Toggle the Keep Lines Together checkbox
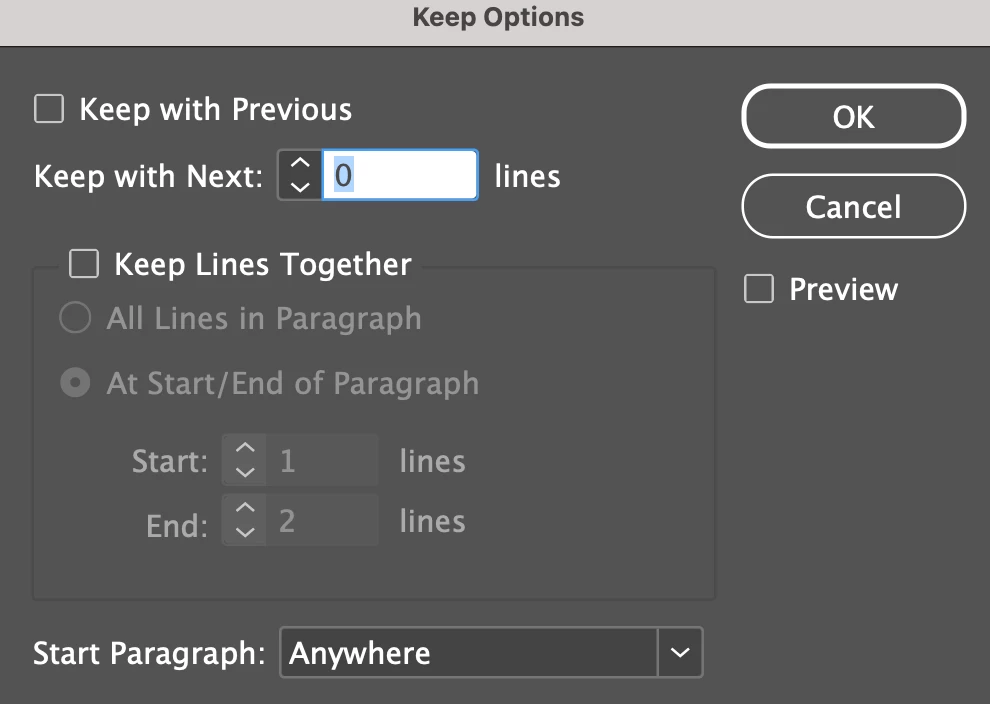The image size is (990, 704). 83,264
